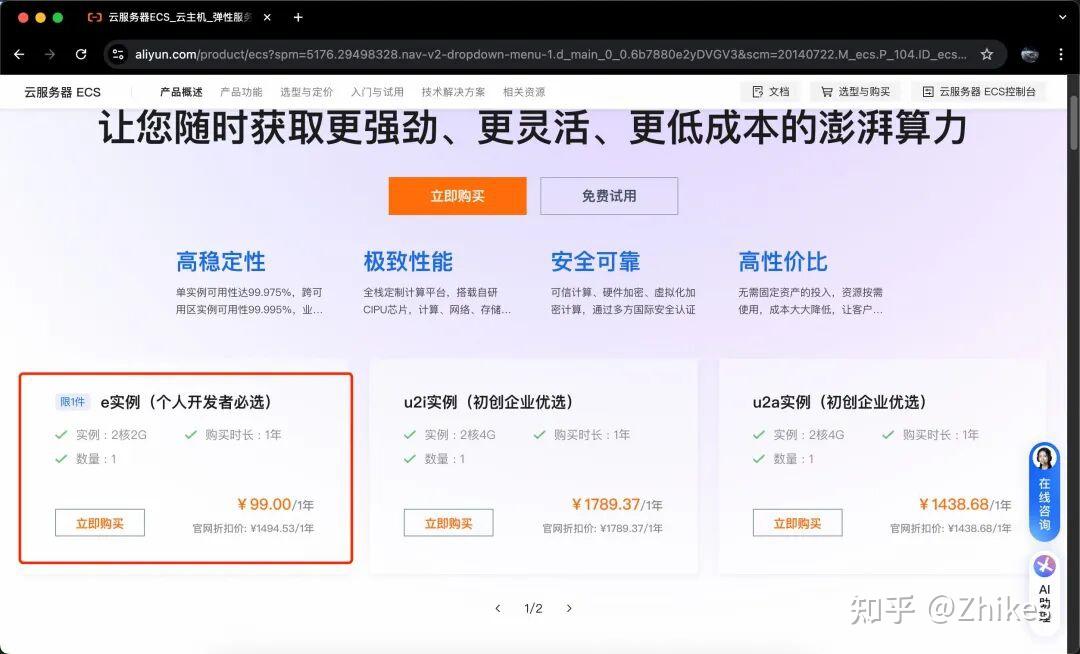The width and height of the screenshot is (1080, 654).
Task: Go to next page of instance offers
Action: coord(569,608)
